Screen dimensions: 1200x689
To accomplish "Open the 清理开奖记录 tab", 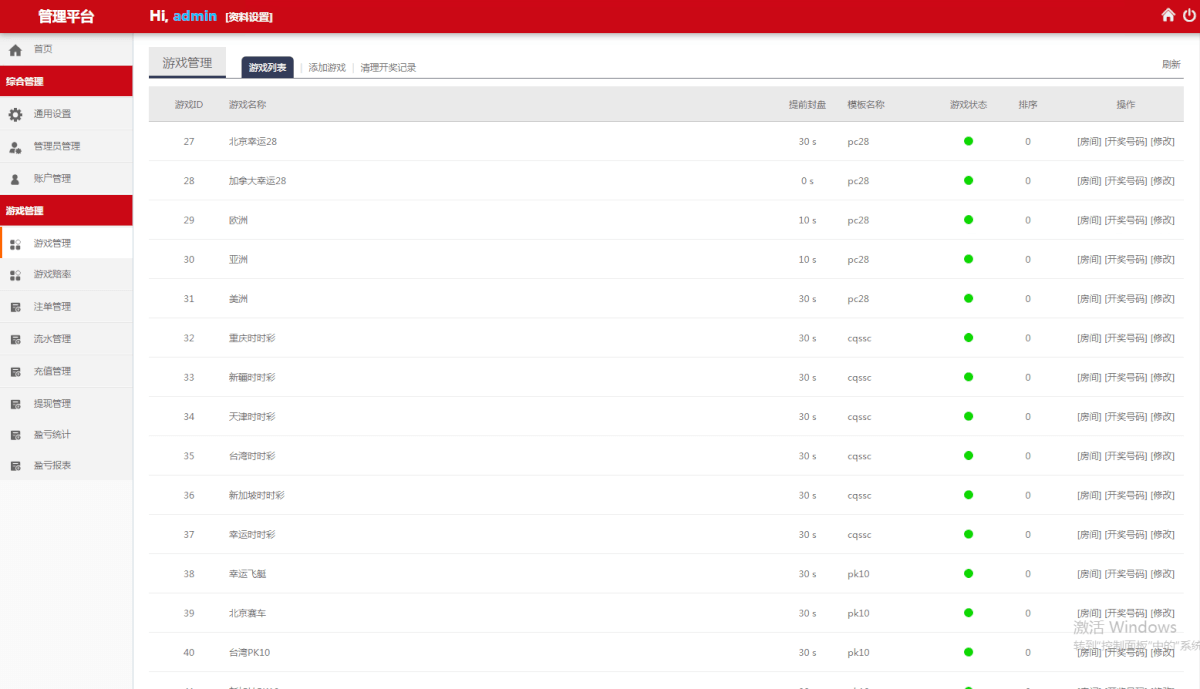I will (388, 68).
